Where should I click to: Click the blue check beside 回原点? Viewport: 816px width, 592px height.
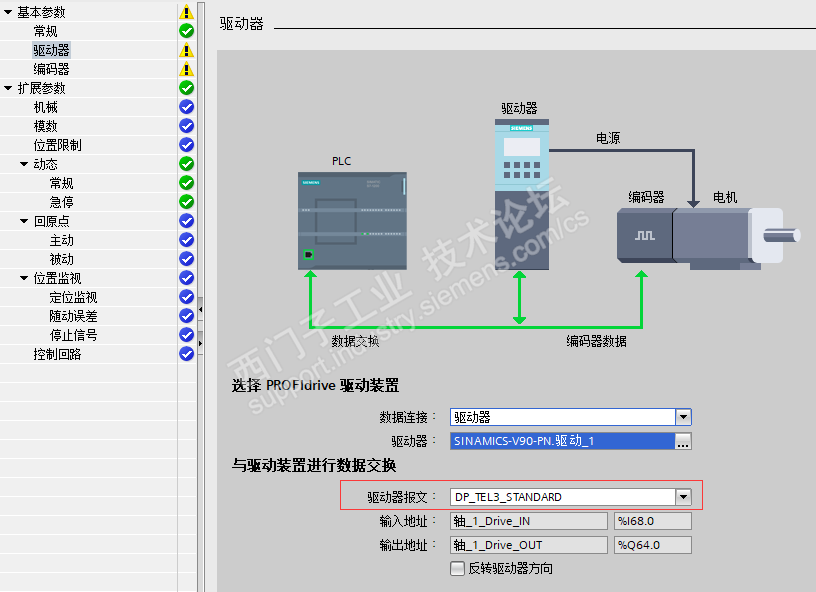[186, 221]
